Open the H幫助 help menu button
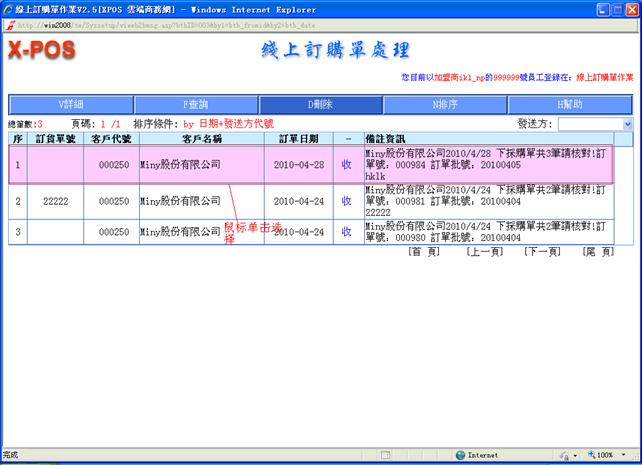This screenshot has height=465, width=642. click(x=569, y=104)
